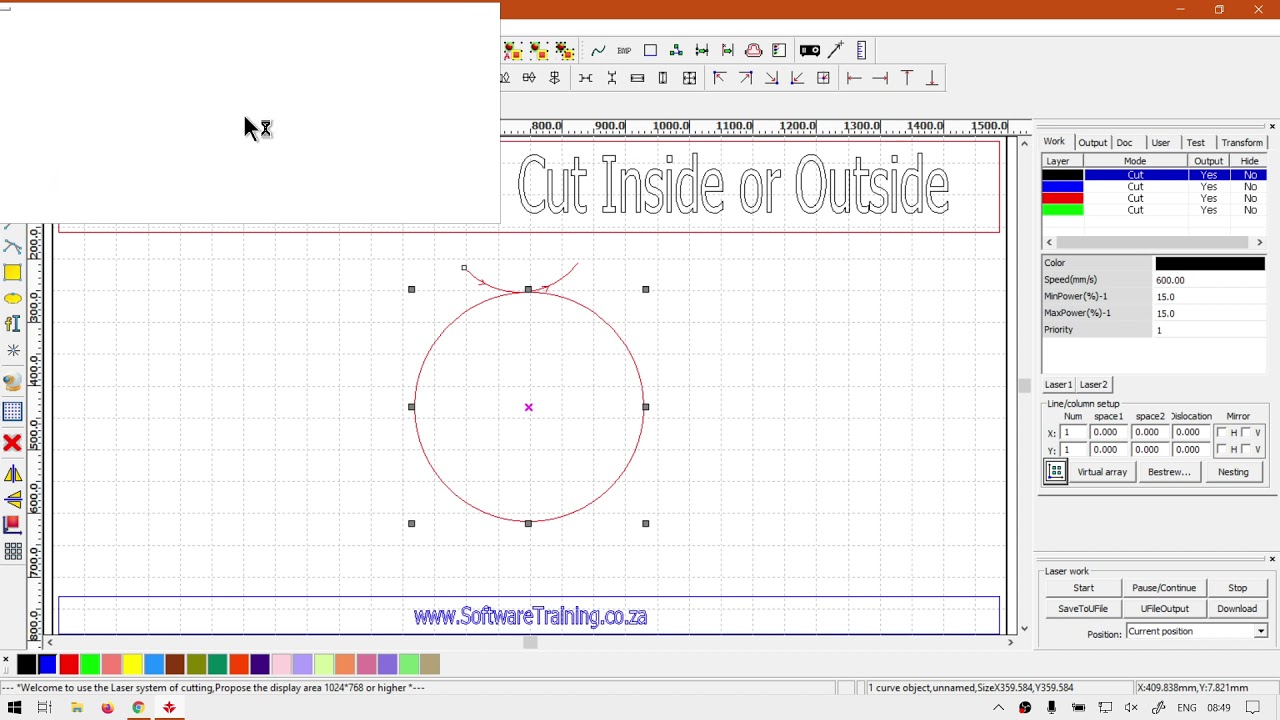
Task: Switch to the Output tab
Action: pos(1092,143)
